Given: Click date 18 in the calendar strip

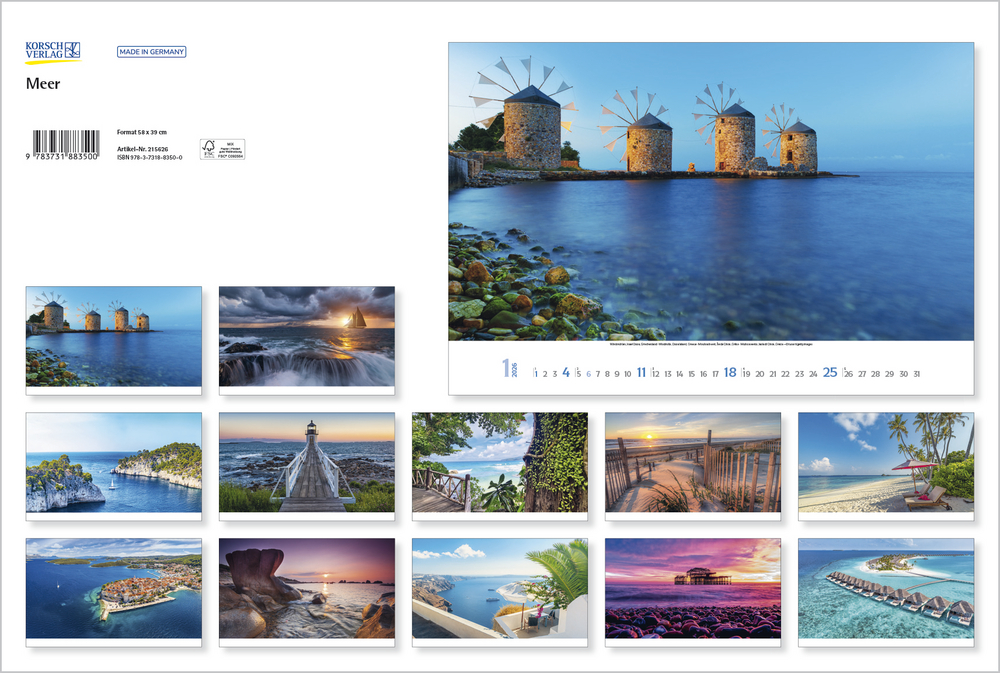Looking at the screenshot, I should (730, 373).
